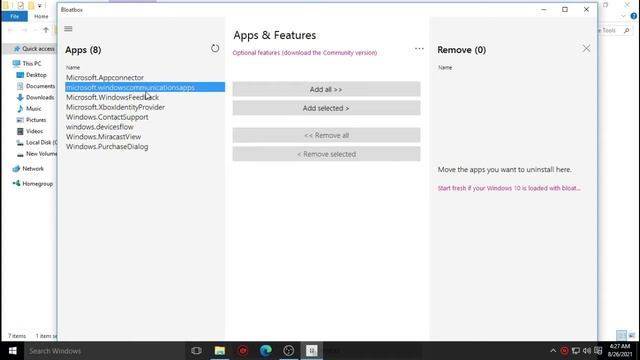This screenshot has width=640, height=360.
Task: Open Videos folder in Explorer sidebar
Action: [x=29, y=131]
